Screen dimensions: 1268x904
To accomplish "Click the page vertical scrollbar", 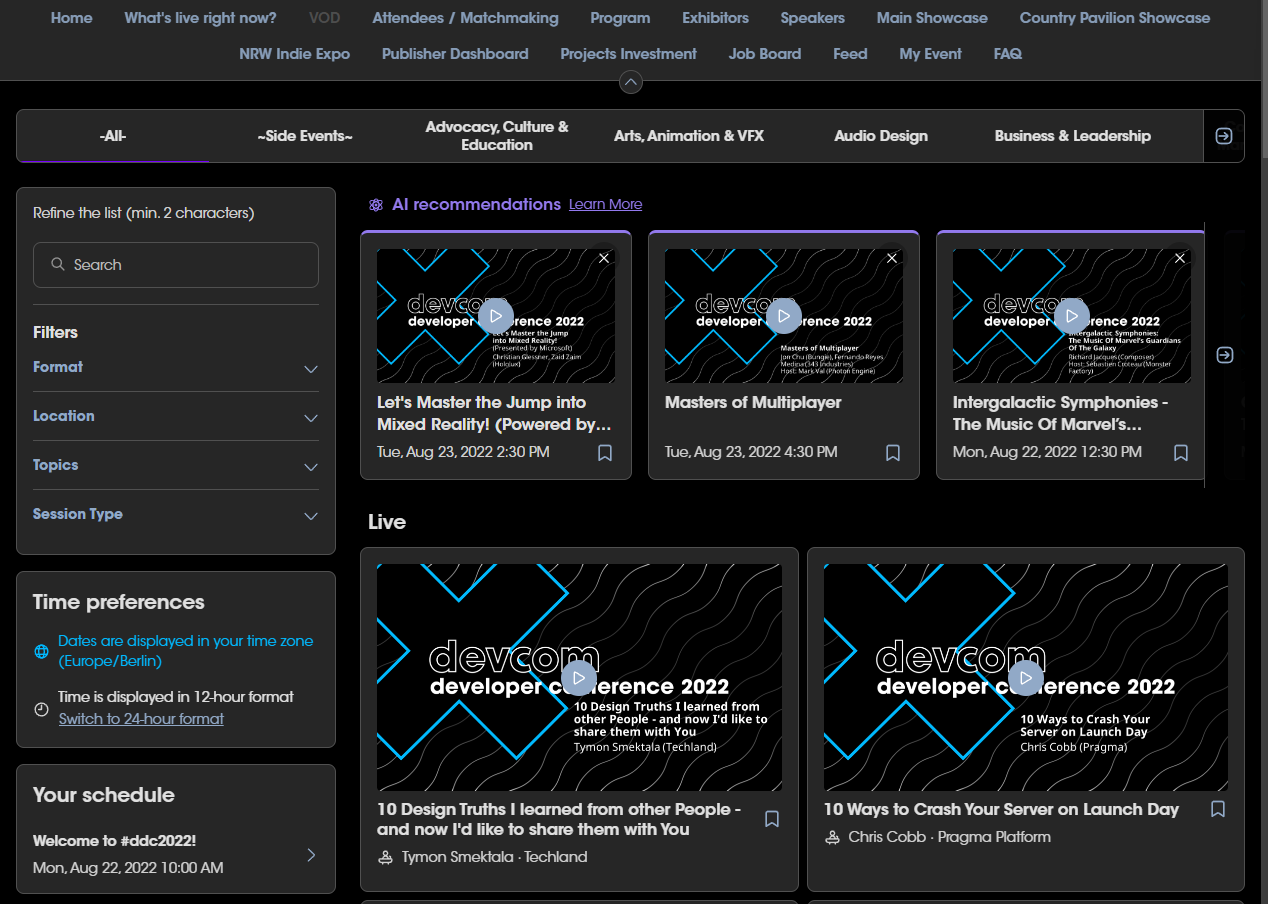I will click(1264, 80).
